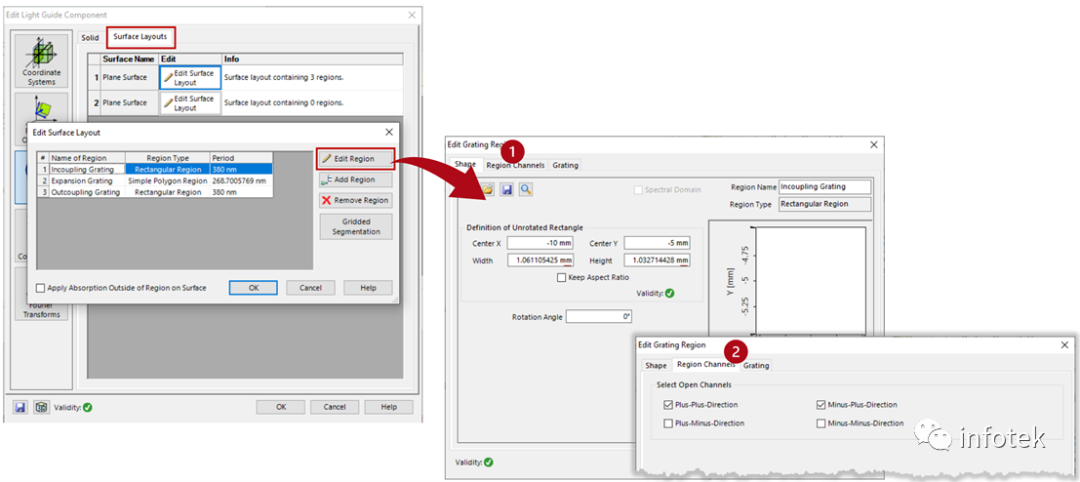Enable Apply Absorption Outside of Region on Surface
The width and height of the screenshot is (1080, 482).
(x=41, y=288)
